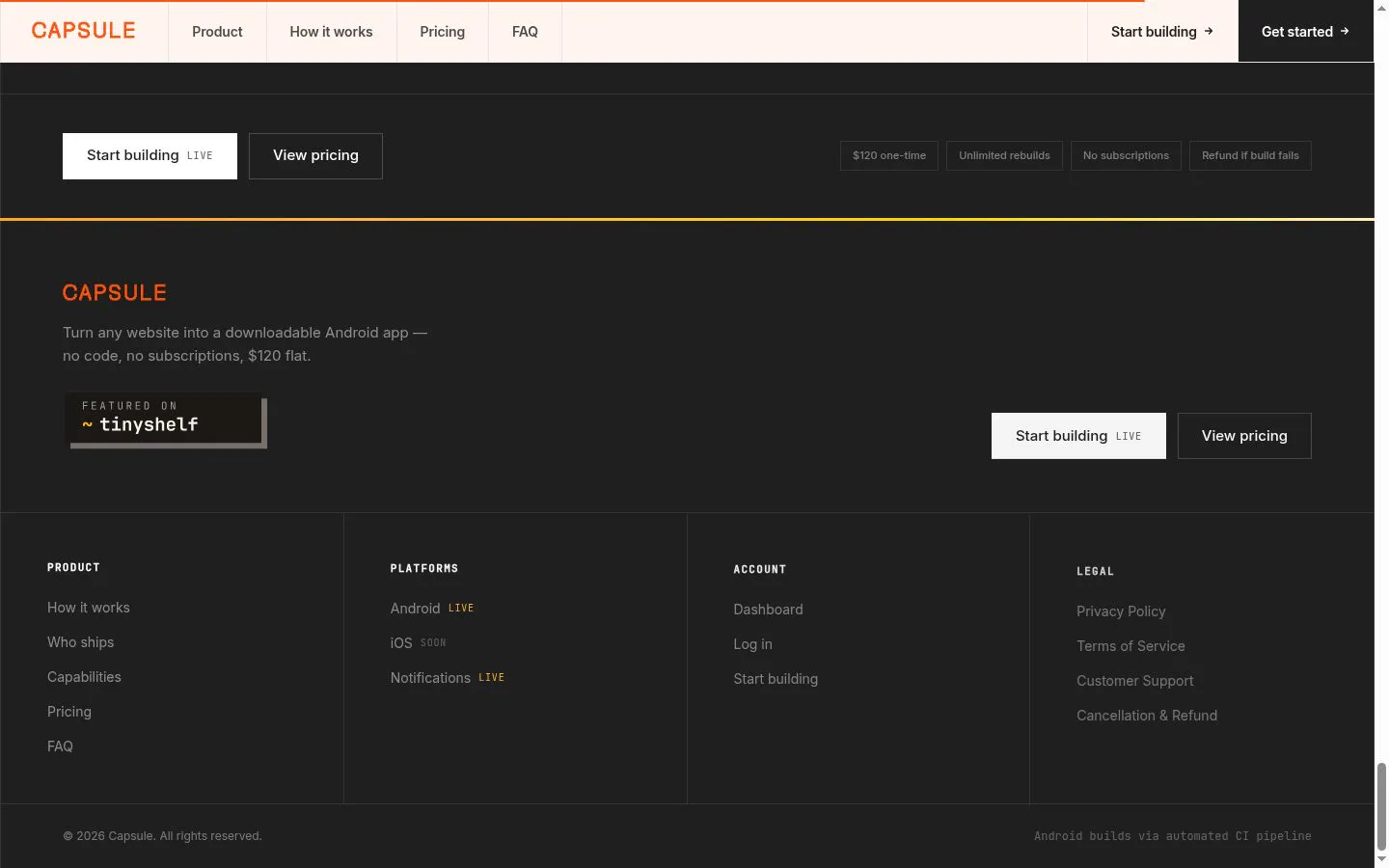Click the 'No subscriptions' tag
1389x868 pixels.
pos(1126,155)
